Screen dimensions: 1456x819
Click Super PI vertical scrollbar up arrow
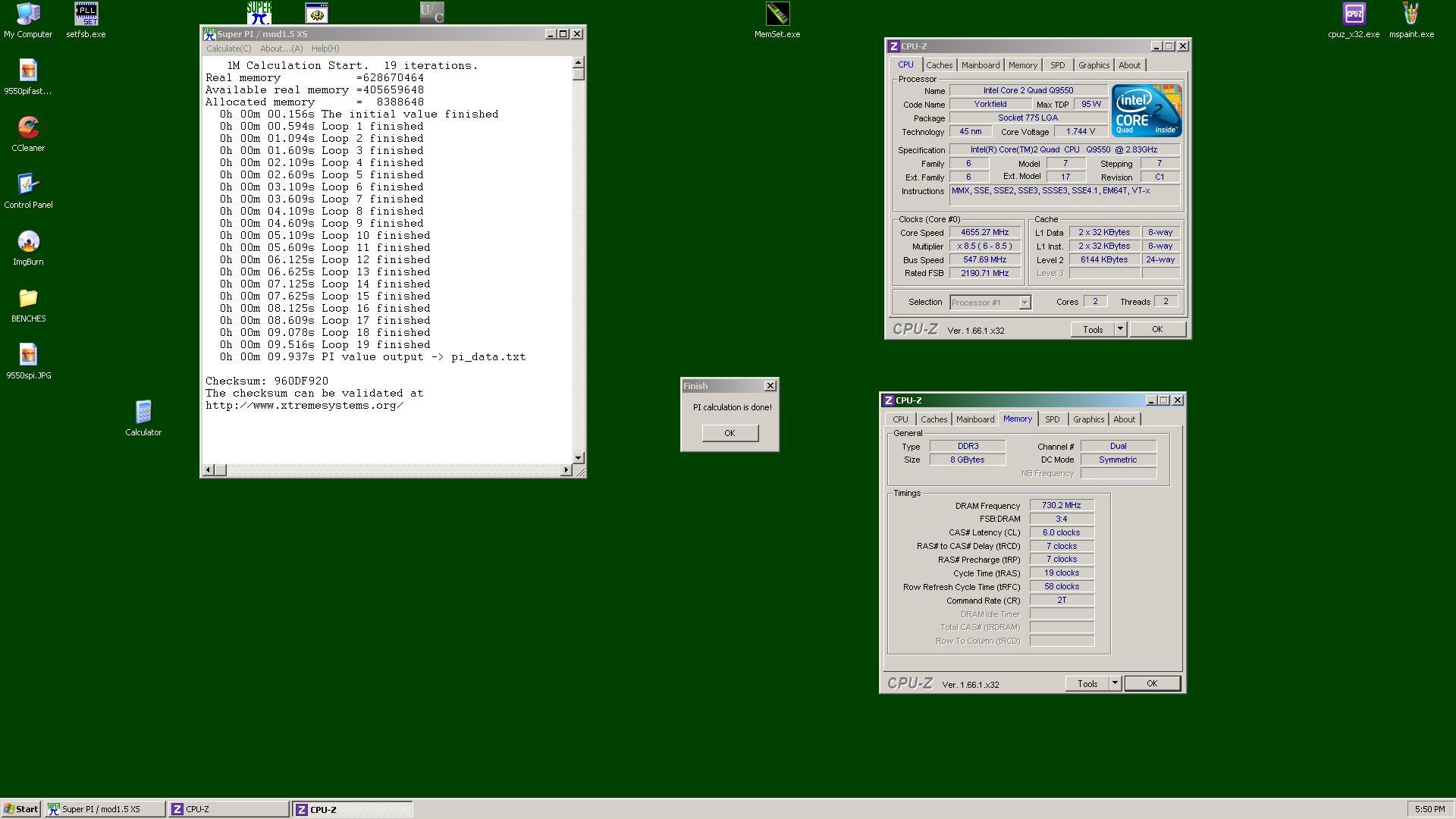[x=579, y=62]
